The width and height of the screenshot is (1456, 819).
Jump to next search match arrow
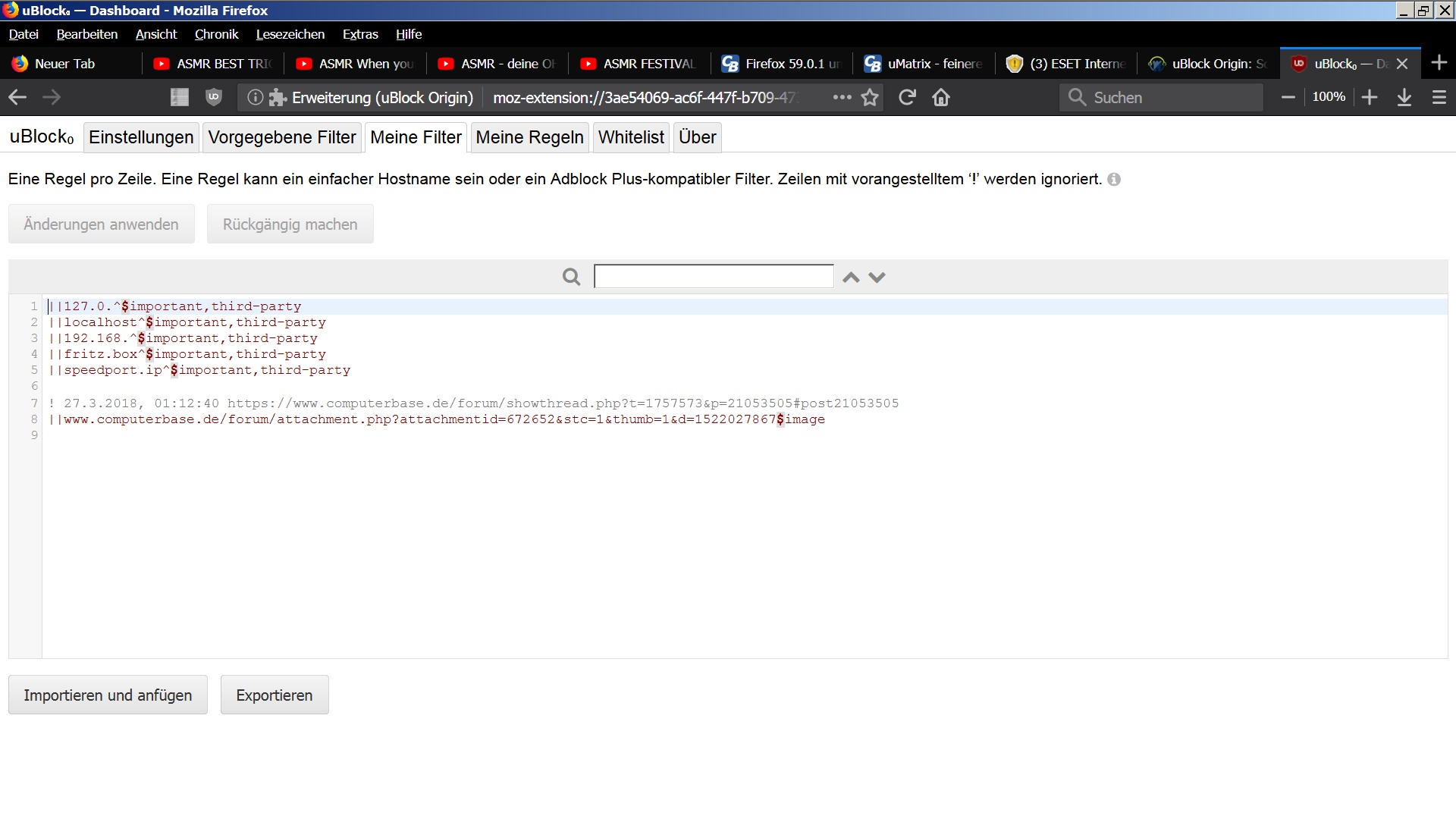(x=877, y=278)
